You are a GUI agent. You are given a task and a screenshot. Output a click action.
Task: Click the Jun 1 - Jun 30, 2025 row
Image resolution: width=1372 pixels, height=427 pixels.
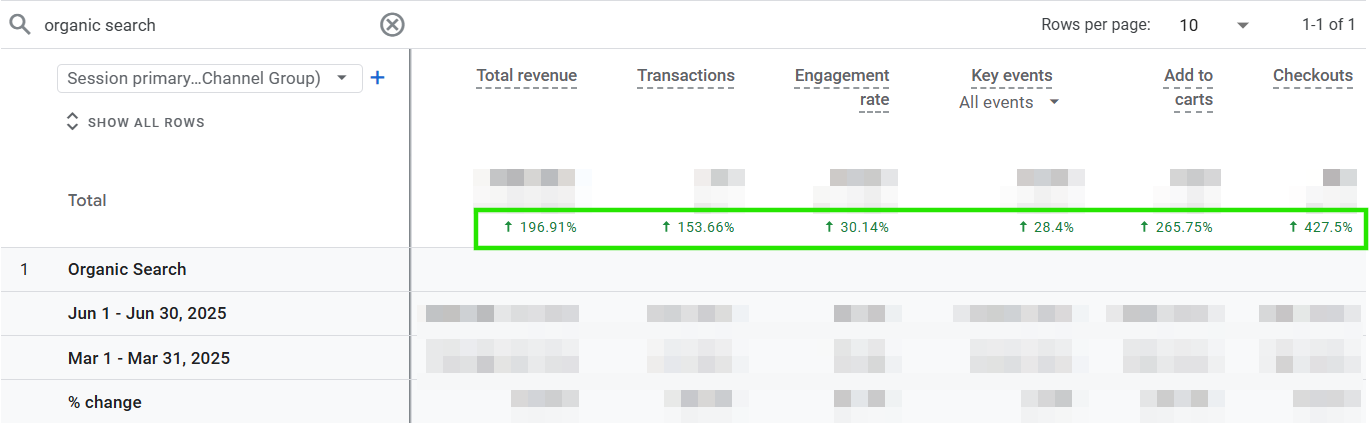[147, 313]
